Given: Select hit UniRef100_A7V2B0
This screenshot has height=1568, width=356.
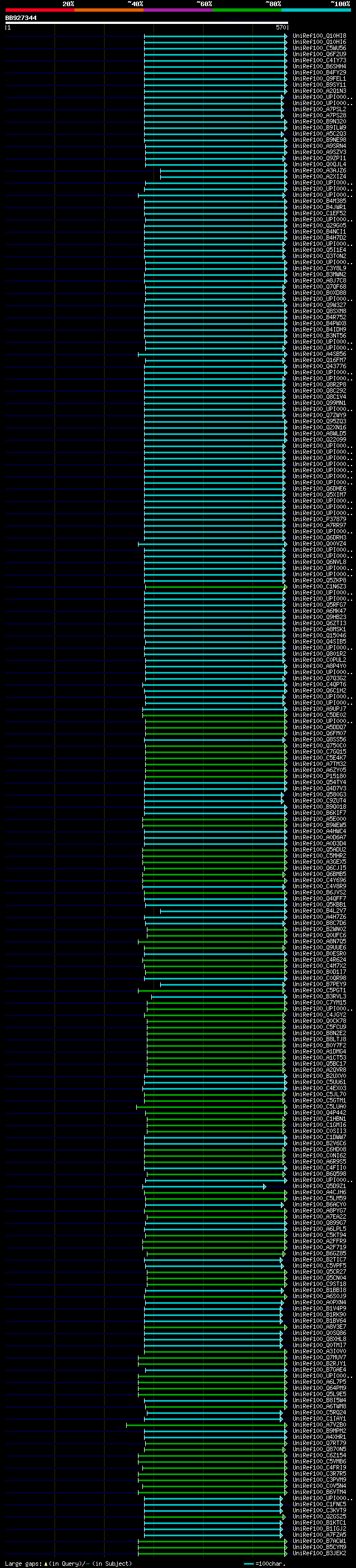Looking at the screenshot, I should click(x=319, y=1424).
